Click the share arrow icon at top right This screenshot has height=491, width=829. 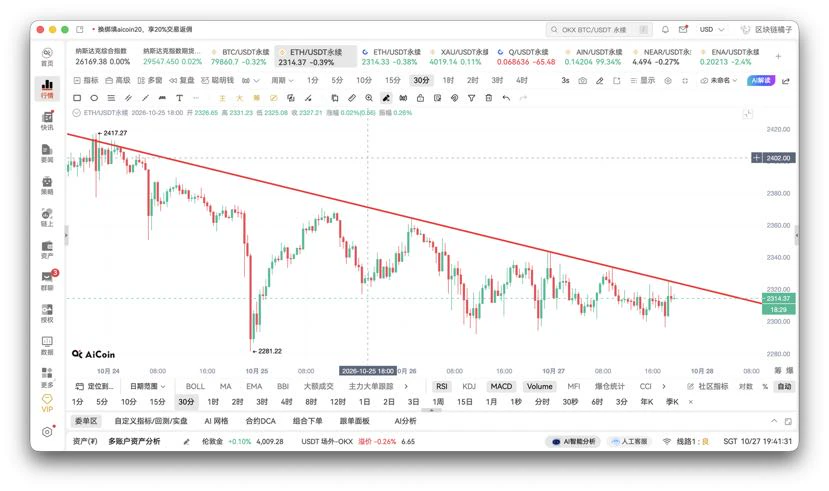pyautogui.click(x=786, y=81)
